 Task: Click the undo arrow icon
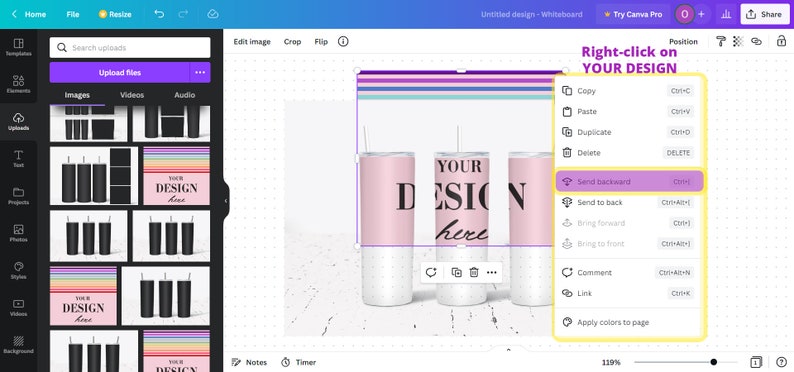(159, 14)
